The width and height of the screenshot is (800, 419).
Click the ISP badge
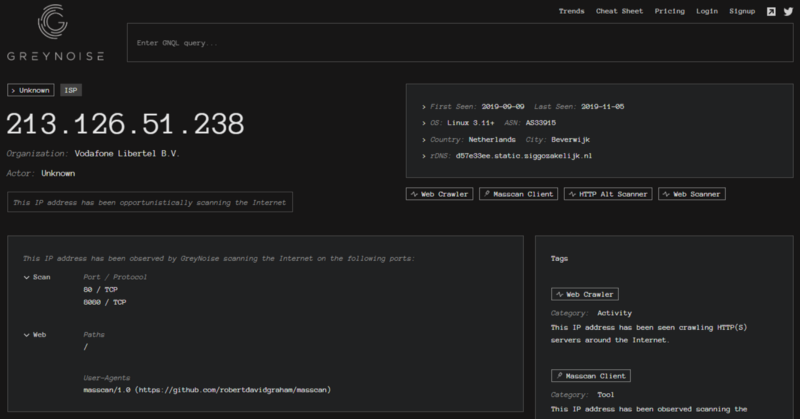(x=71, y=90)
